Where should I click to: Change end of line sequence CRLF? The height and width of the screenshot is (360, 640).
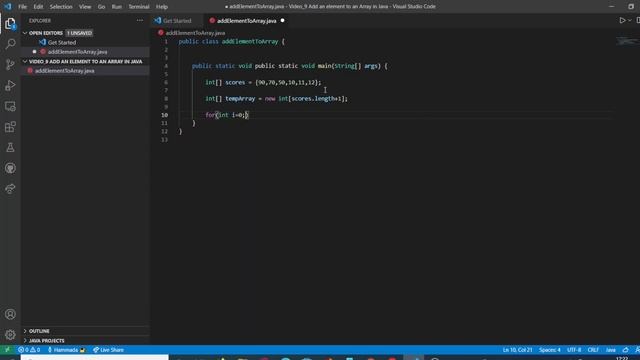point(593,350)
